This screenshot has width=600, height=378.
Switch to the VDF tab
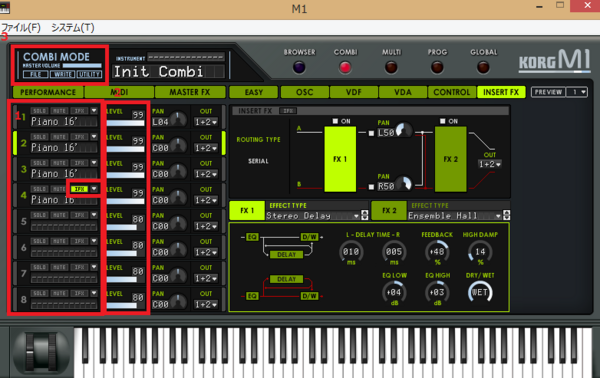354,92
